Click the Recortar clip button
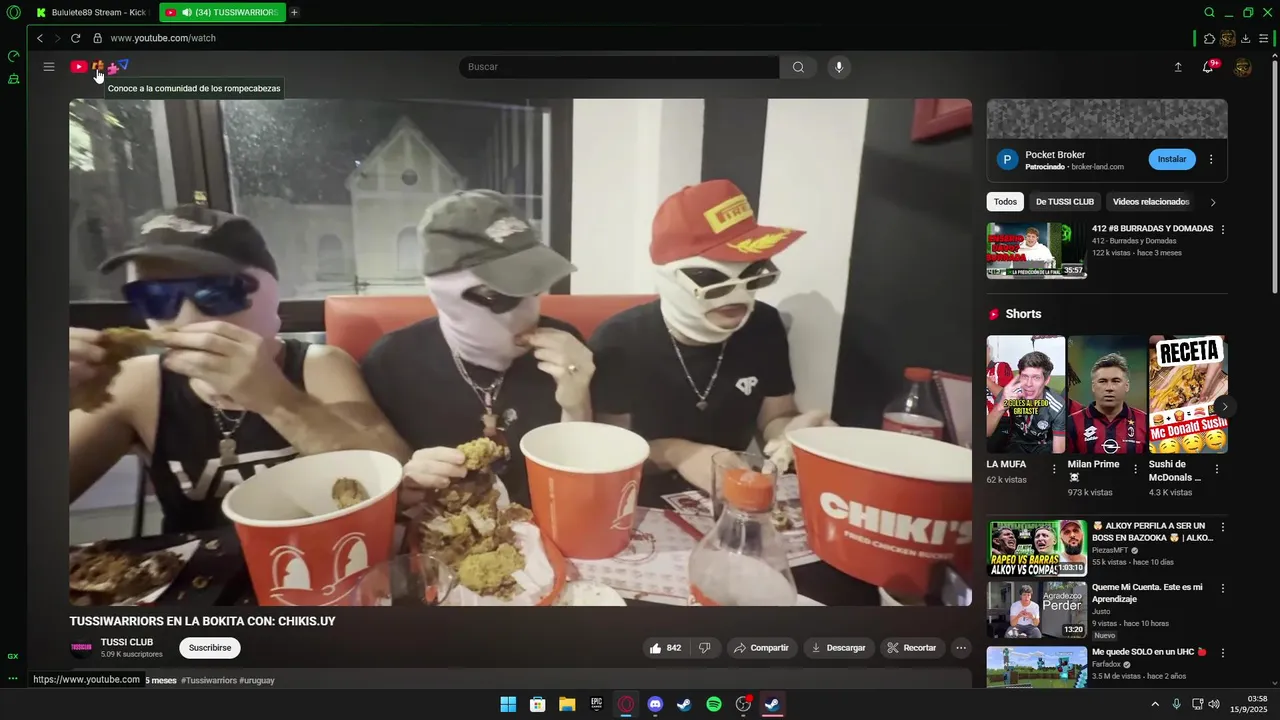The image size is (1280, 720). [x=912, y=648]
